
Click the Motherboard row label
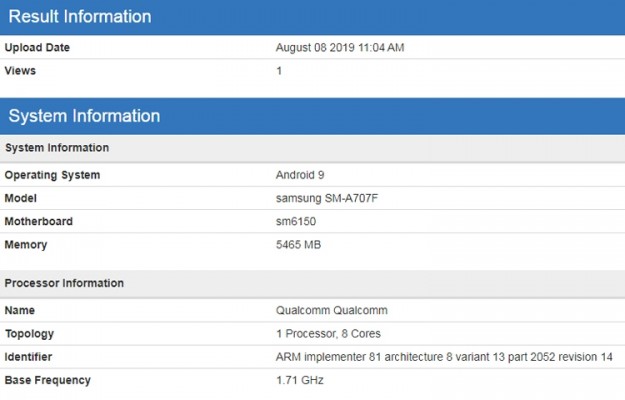click(39, 221)
